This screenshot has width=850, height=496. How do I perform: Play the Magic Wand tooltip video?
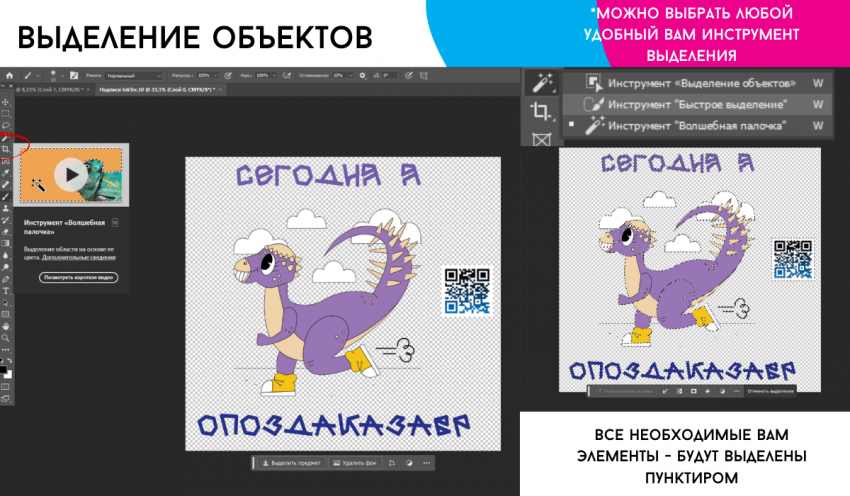71,175
